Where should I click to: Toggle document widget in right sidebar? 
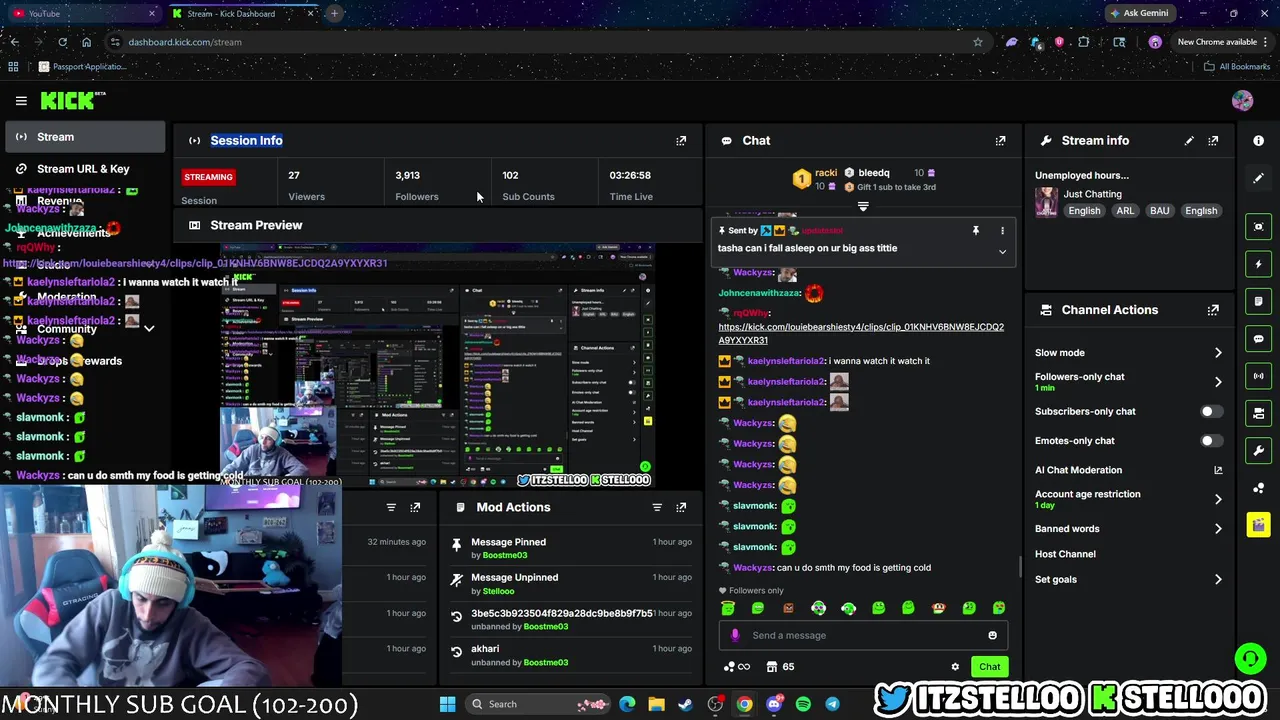click(x=1259, y=301)
